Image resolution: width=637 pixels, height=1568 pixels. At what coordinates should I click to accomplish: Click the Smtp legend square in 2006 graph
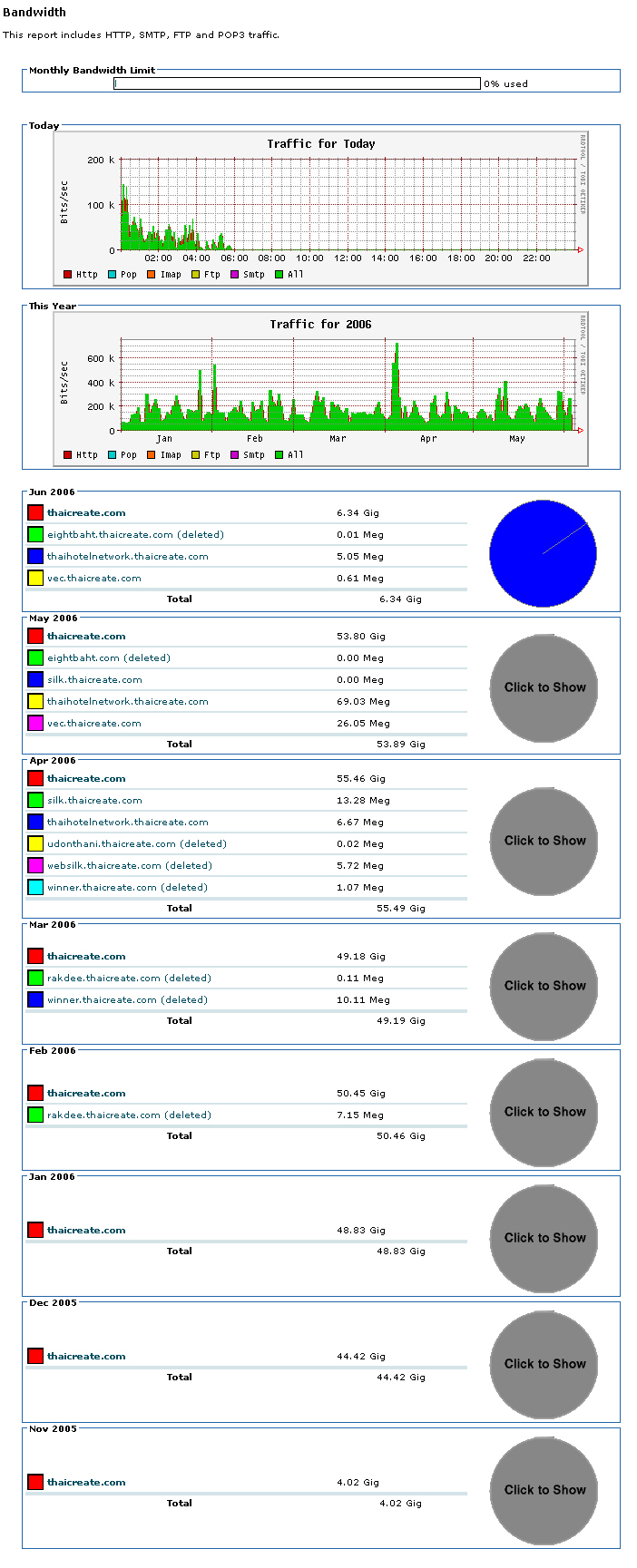(x=234, y=454)
